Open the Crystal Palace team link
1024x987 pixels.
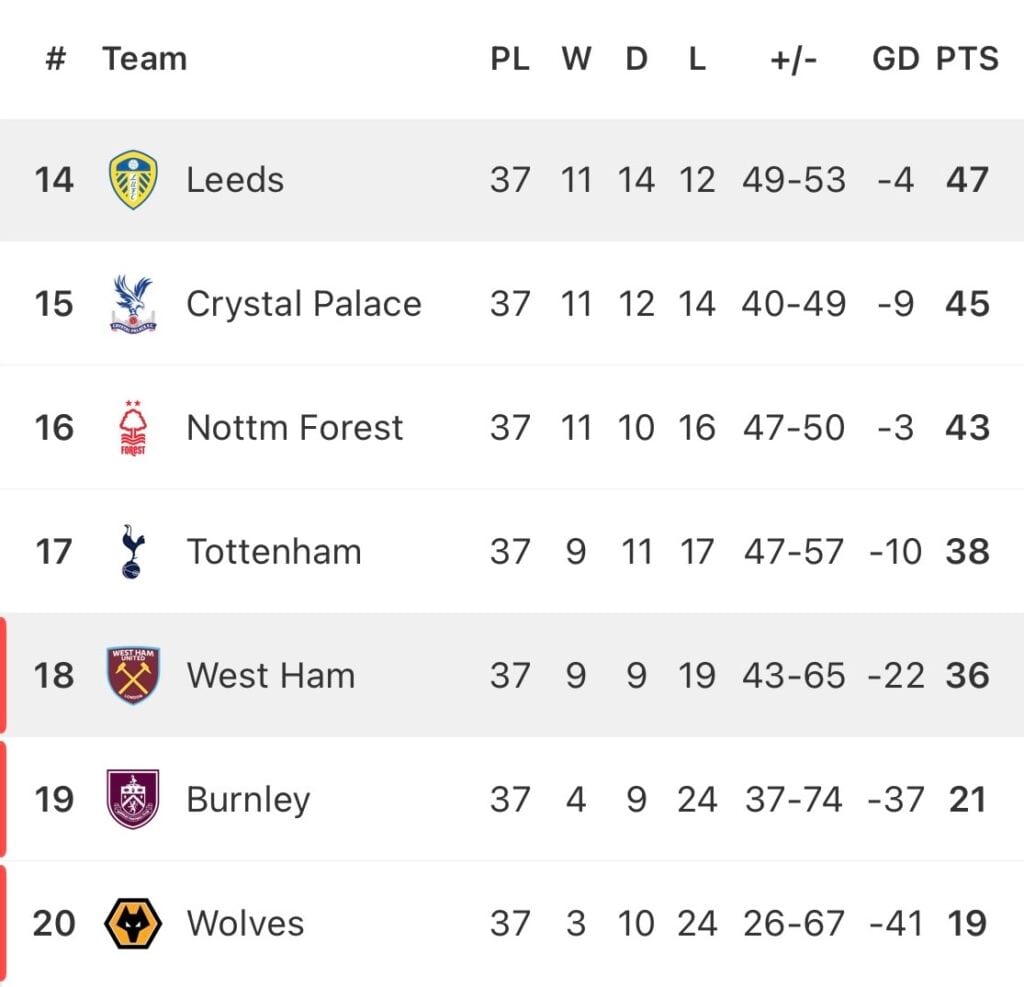click(304, 304)
